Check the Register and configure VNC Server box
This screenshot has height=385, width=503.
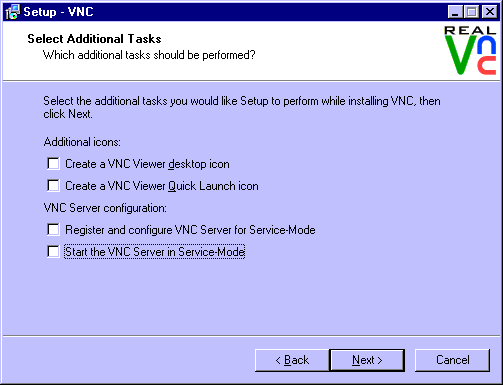click(x=53, y=230)
